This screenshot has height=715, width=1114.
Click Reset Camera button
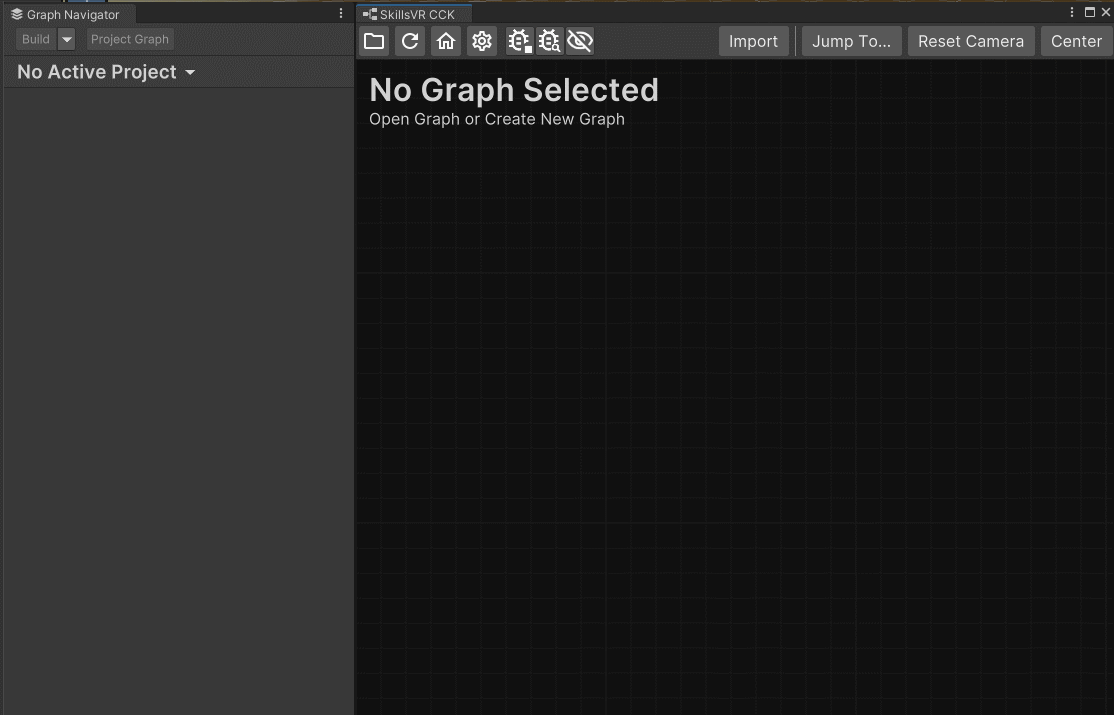[x=970, y=41]
